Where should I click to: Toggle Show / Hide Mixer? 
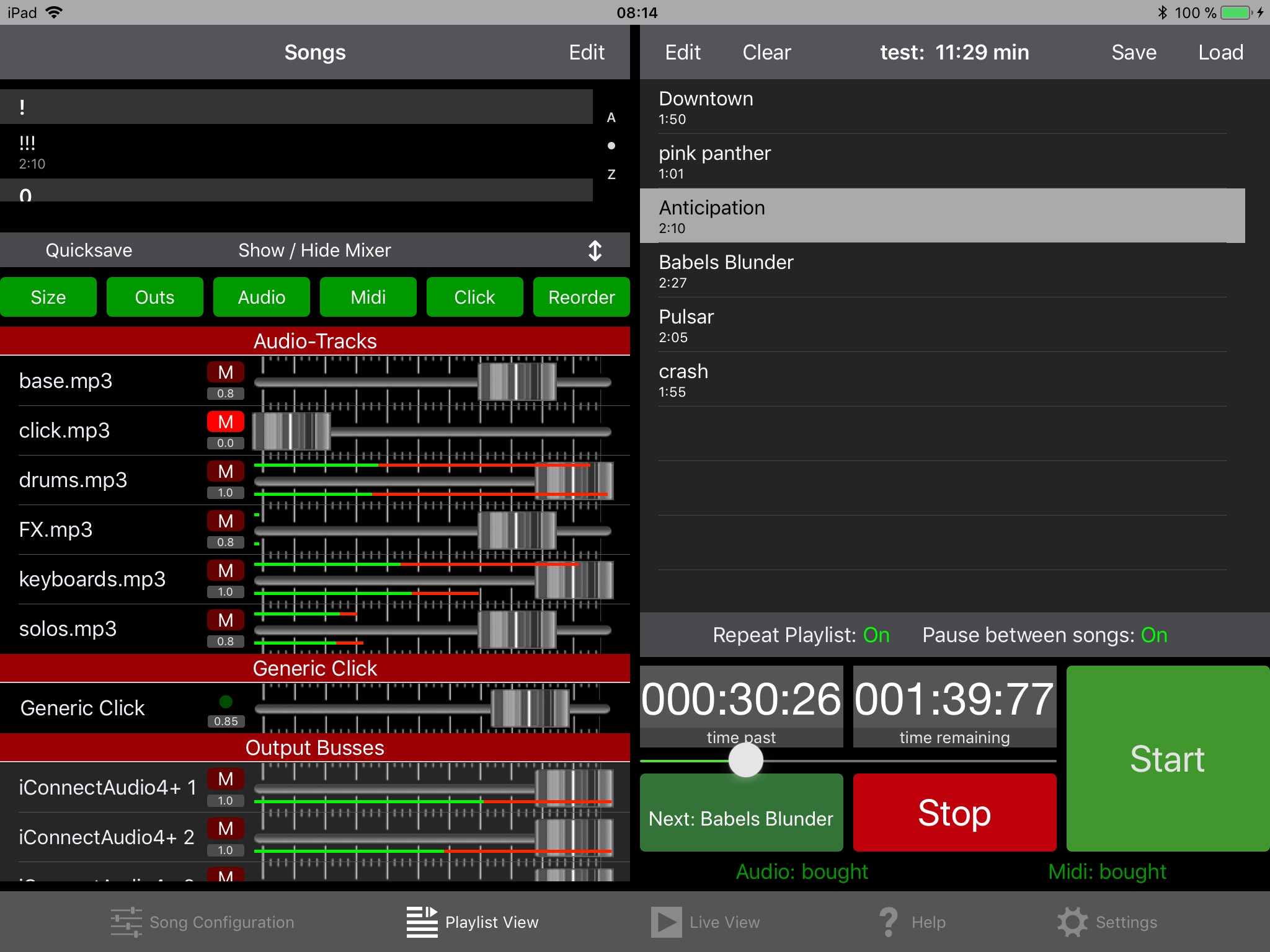pyautogui.click(x=314, y=250)
